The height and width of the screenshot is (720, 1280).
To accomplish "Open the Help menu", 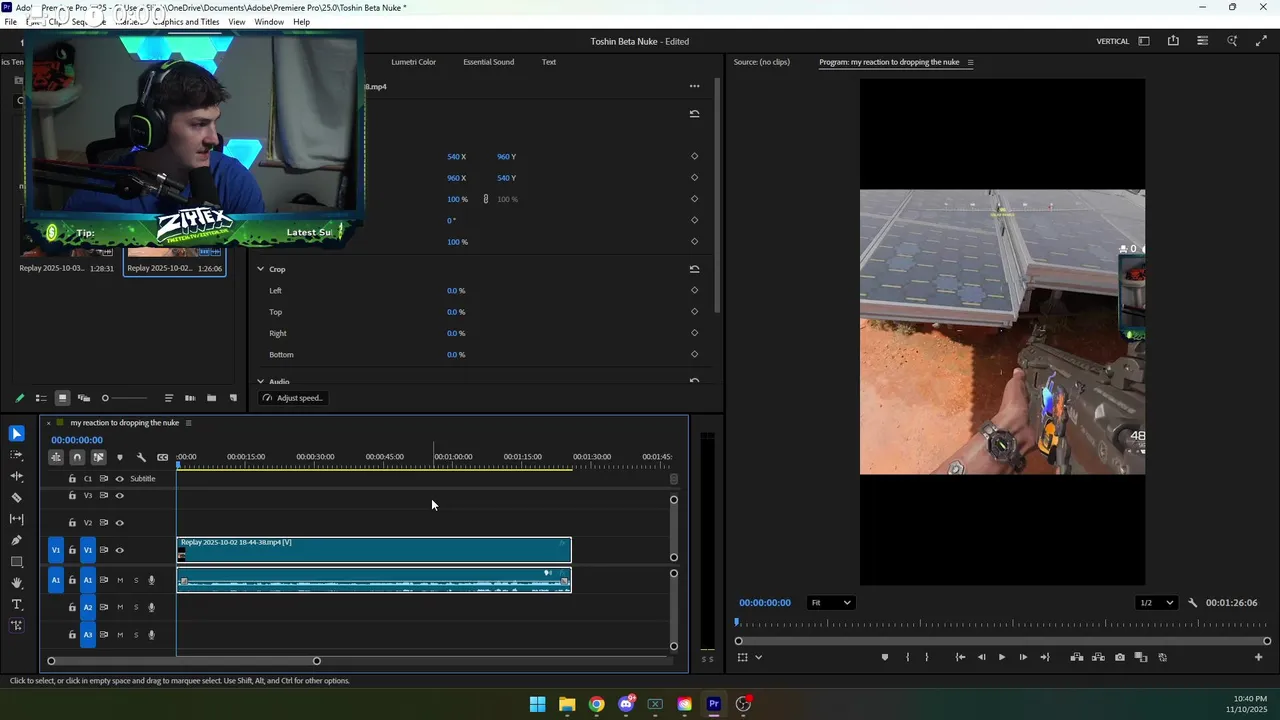I will tap(301, 22).
